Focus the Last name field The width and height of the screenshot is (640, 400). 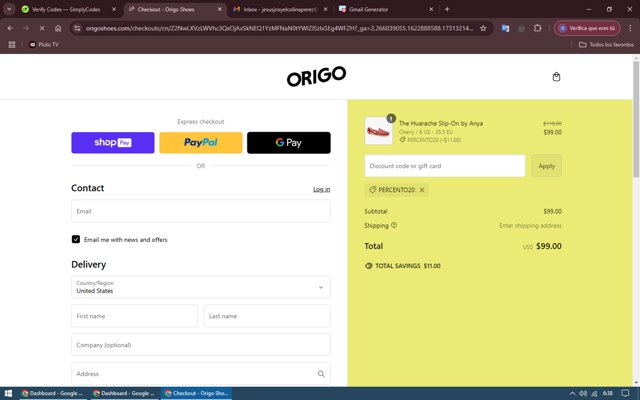coord(267,316)
